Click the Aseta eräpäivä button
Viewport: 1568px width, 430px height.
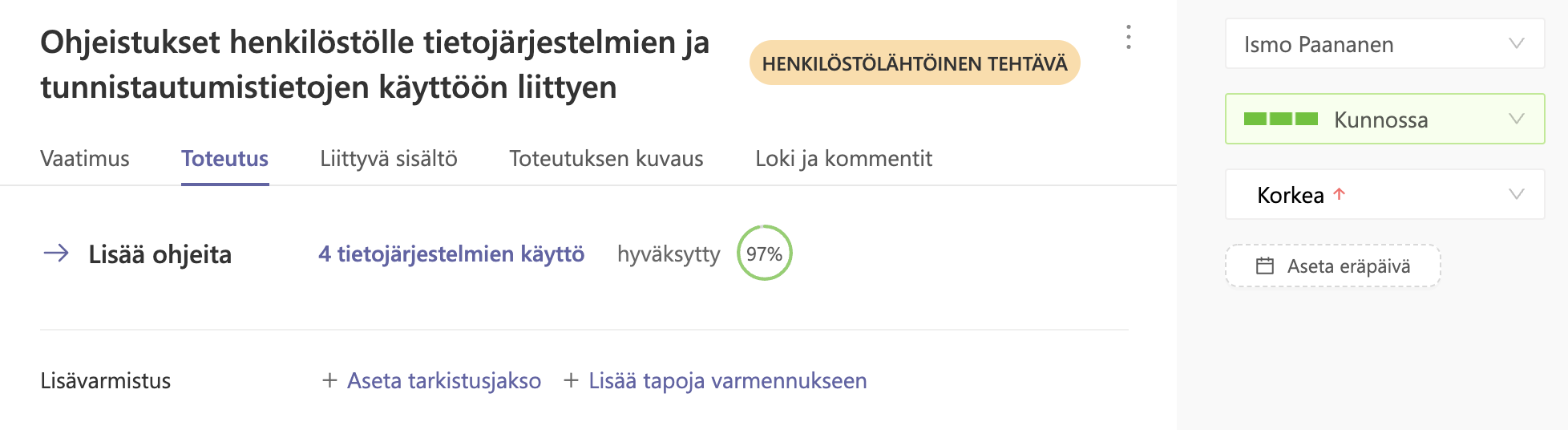(x=1333, y=266)
